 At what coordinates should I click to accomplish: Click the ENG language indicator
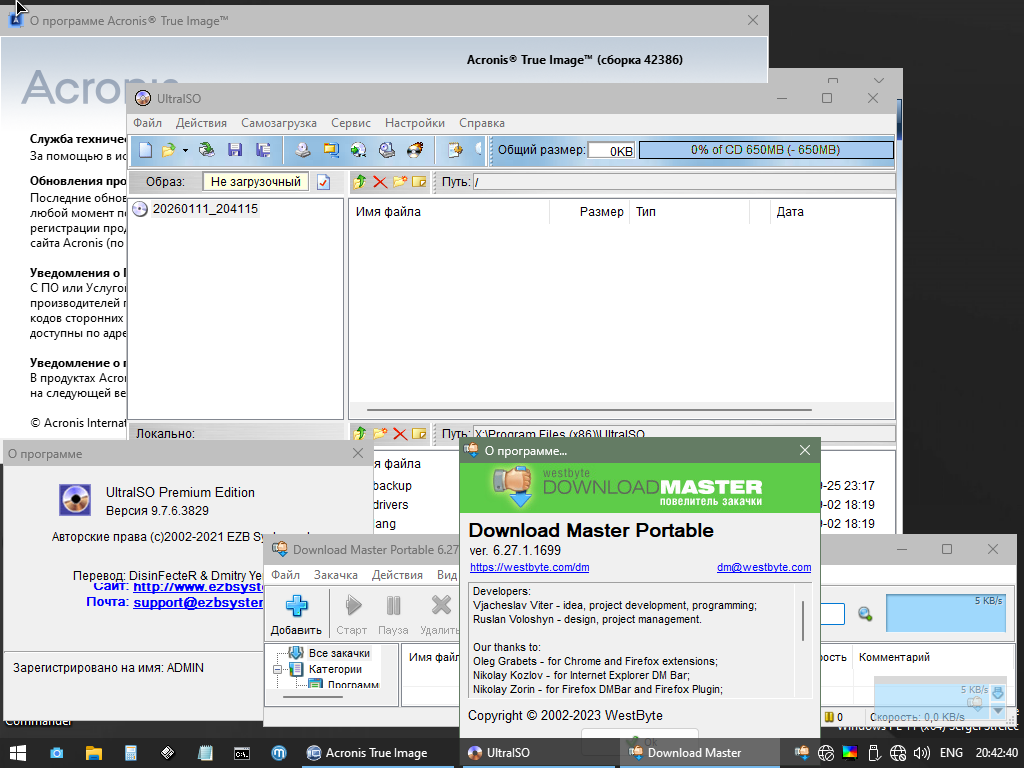[x=951, y=753]
